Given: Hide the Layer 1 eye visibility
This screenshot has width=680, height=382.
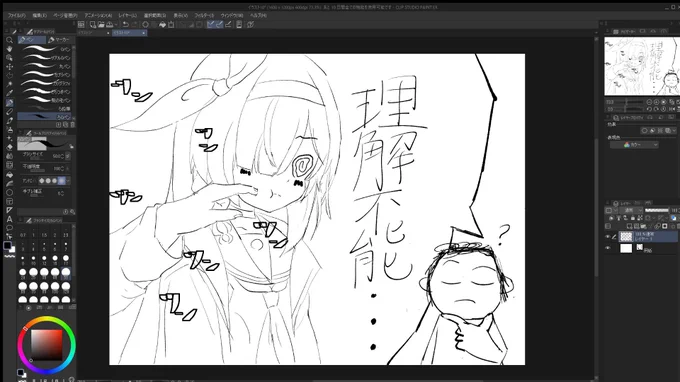Looking at the screenshot, I should pos(608,237).
